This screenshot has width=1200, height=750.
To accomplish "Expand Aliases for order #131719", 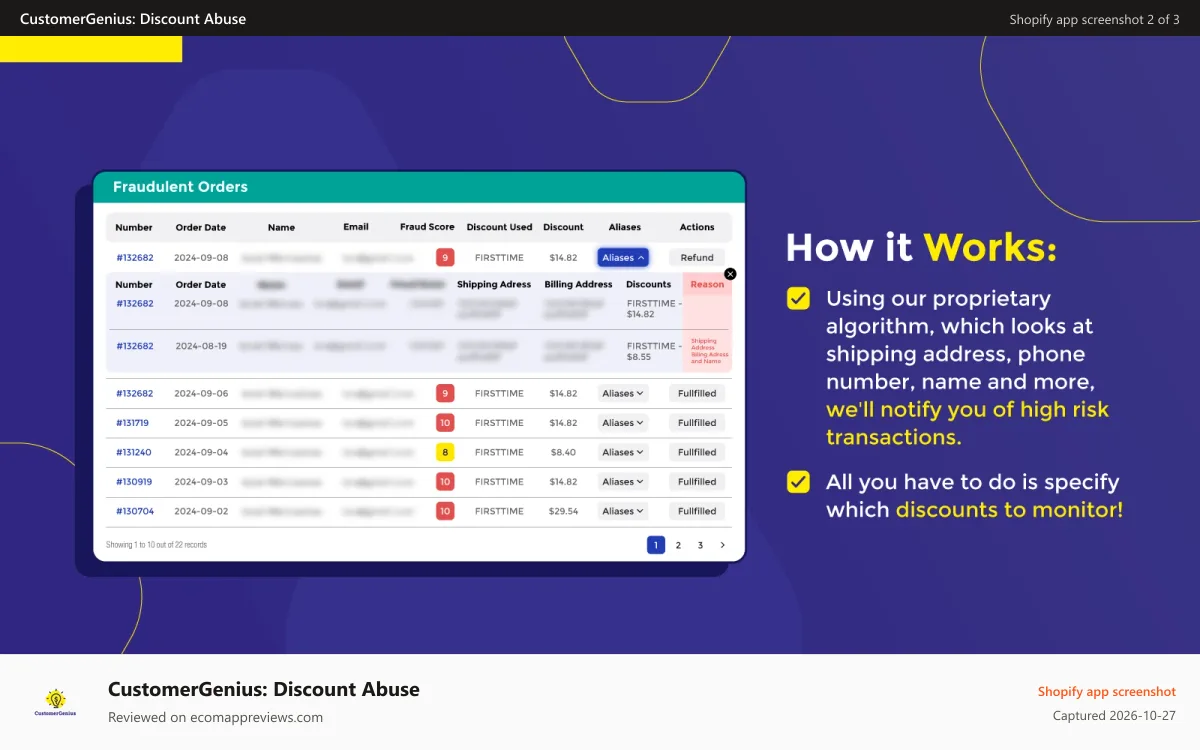I will (623, 423).
